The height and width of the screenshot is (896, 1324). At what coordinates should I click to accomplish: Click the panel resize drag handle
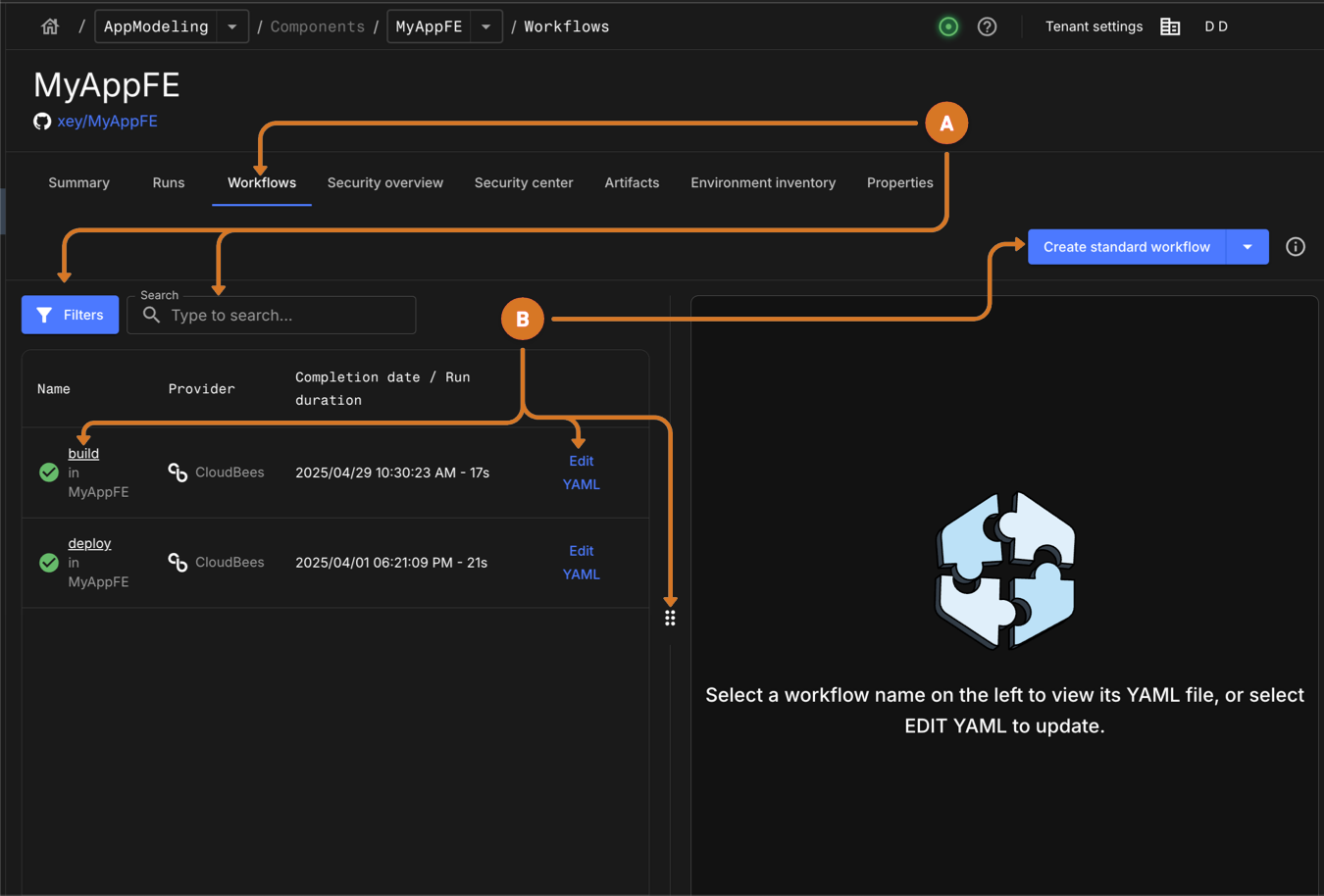[670, 618]
